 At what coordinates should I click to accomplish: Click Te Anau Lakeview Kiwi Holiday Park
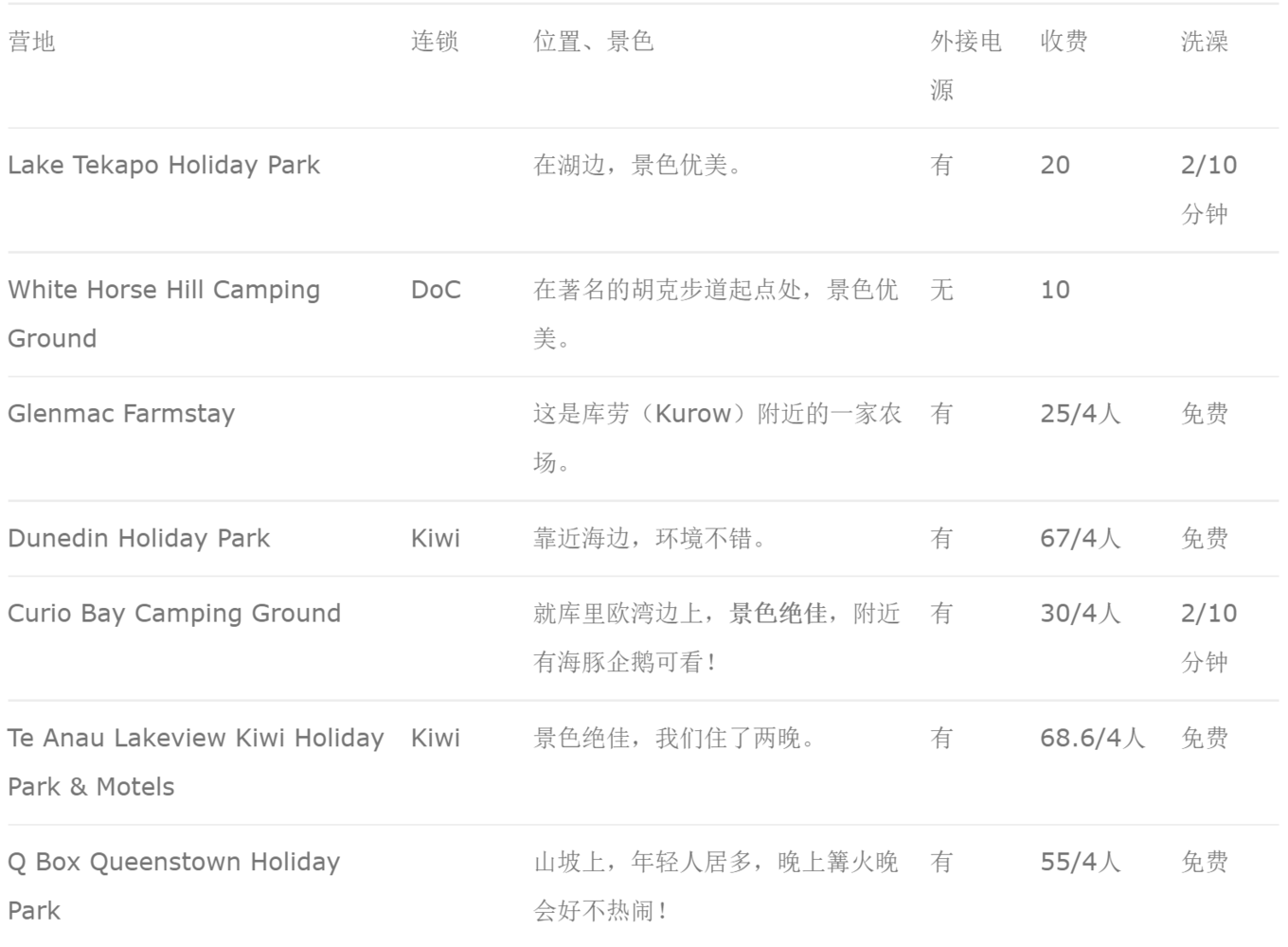click(x=196, y=762)
